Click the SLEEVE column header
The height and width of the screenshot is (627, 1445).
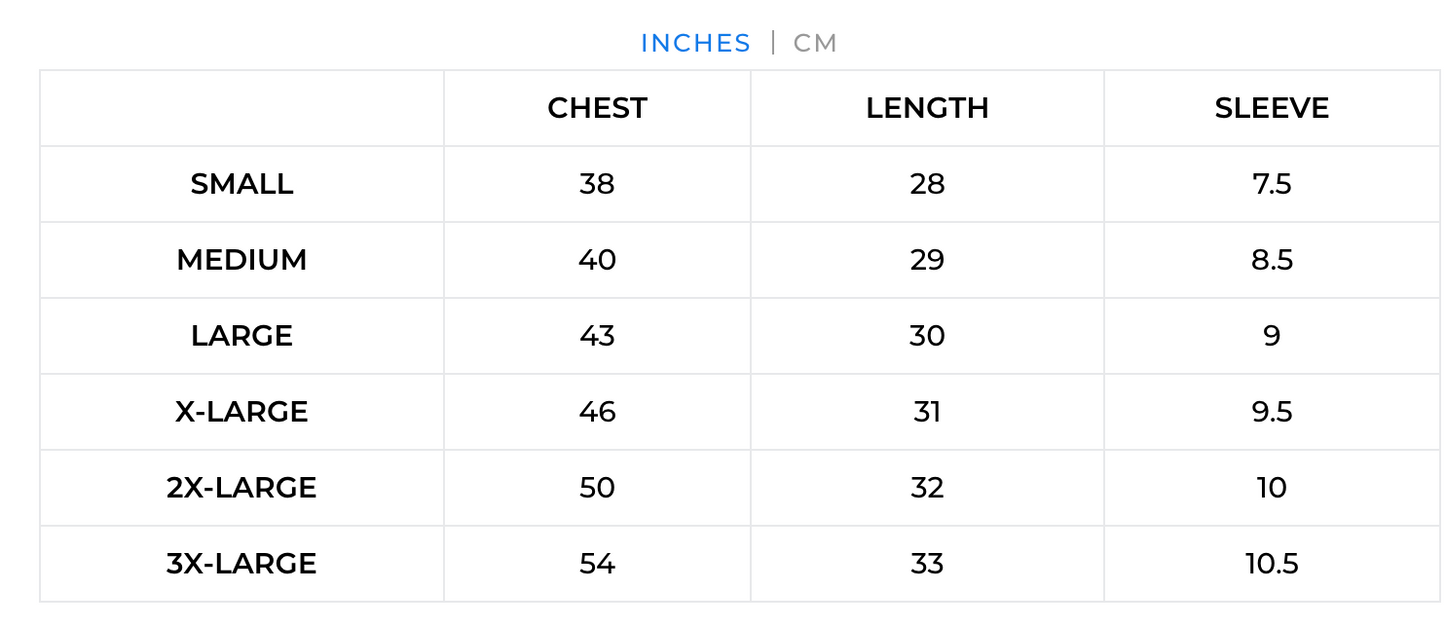point(1272,108)
